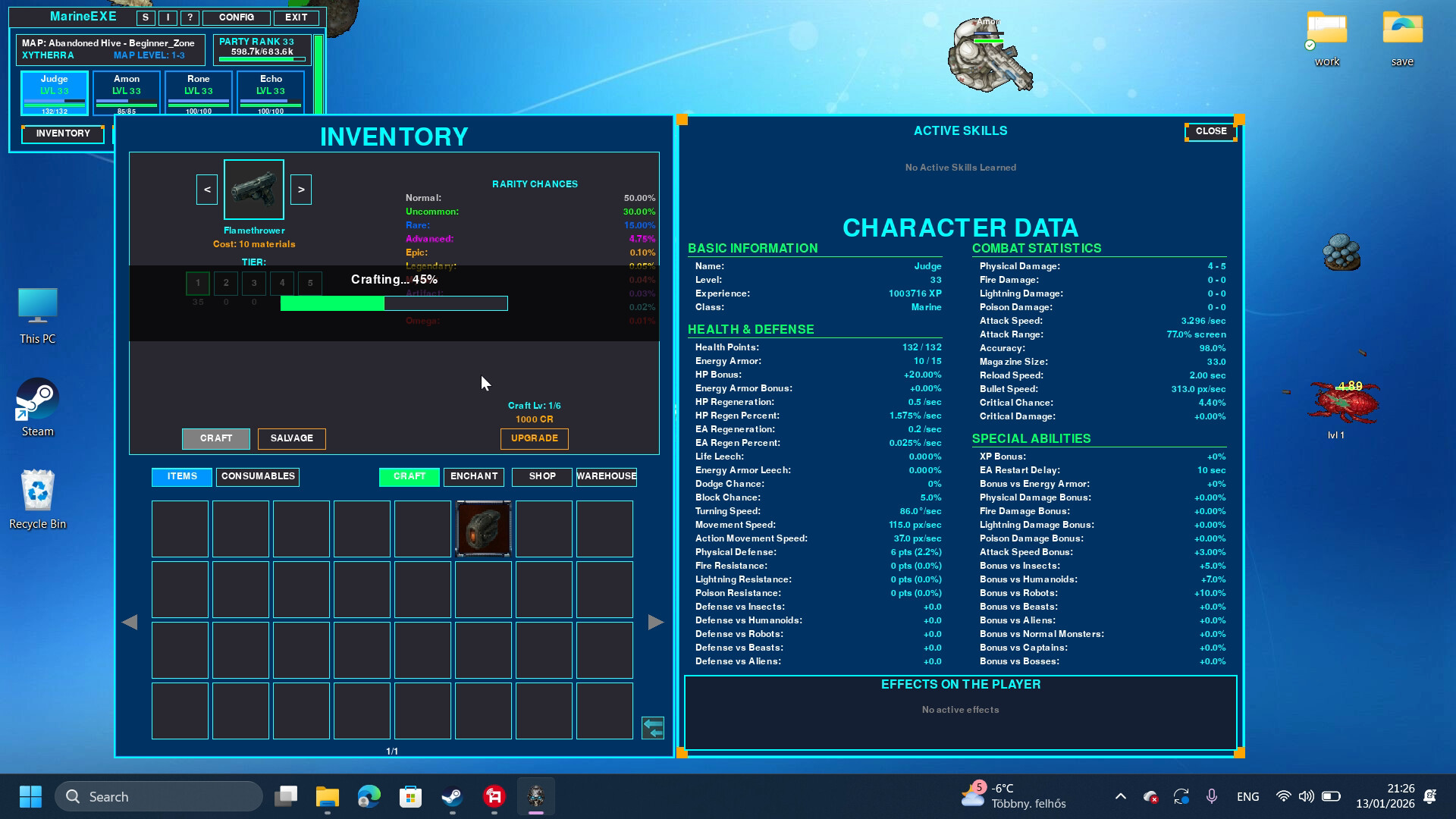Click the crafting progress bar at 45%
This screenshot has width=1456, height=819.
(x=394, y=303)
